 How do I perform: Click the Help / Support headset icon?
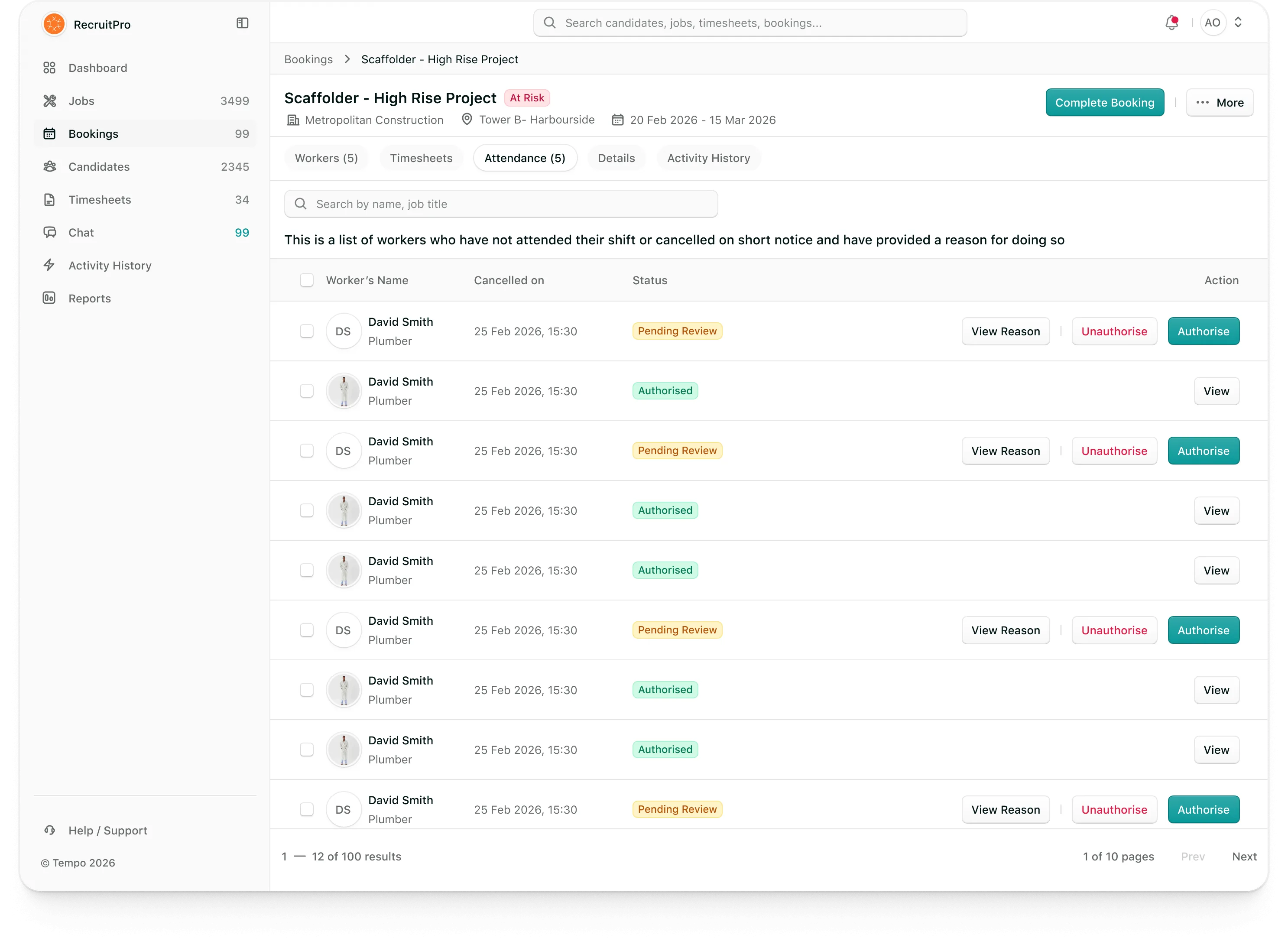coord(49,830)
